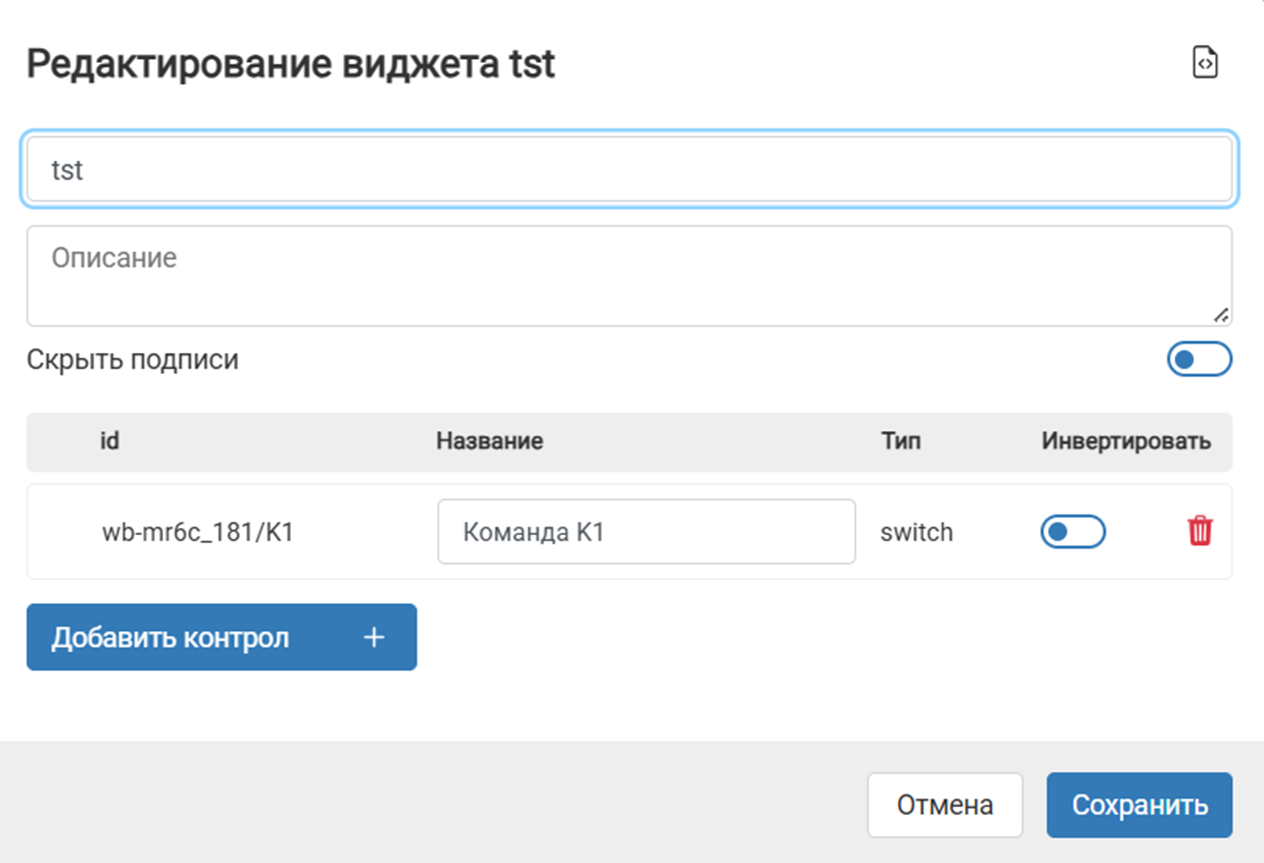Click the plus icon on Добавить контрол

pyautogui.click(x=374, y=637)
